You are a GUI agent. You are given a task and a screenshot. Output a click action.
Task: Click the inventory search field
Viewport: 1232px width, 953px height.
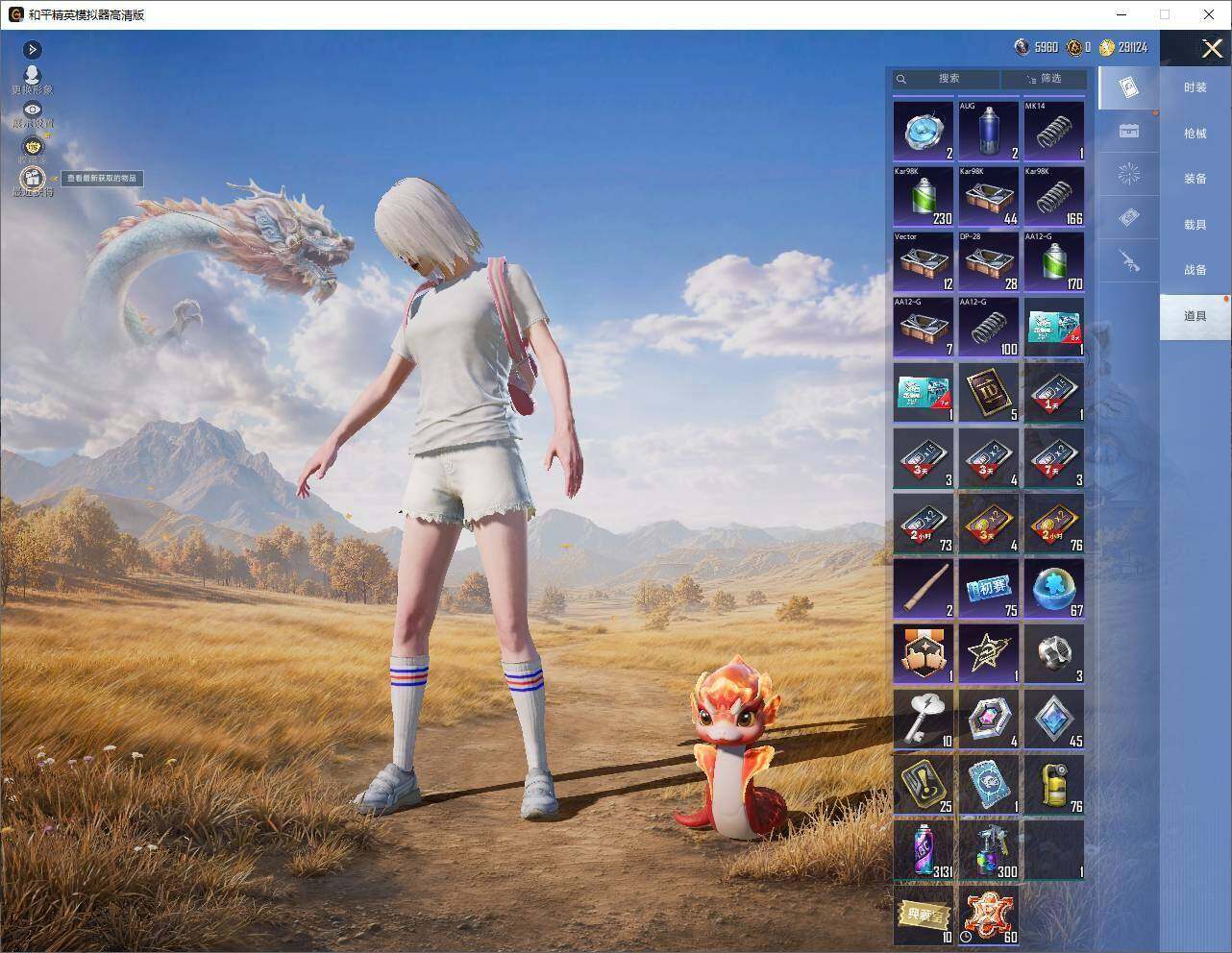[x=946, y=79]
